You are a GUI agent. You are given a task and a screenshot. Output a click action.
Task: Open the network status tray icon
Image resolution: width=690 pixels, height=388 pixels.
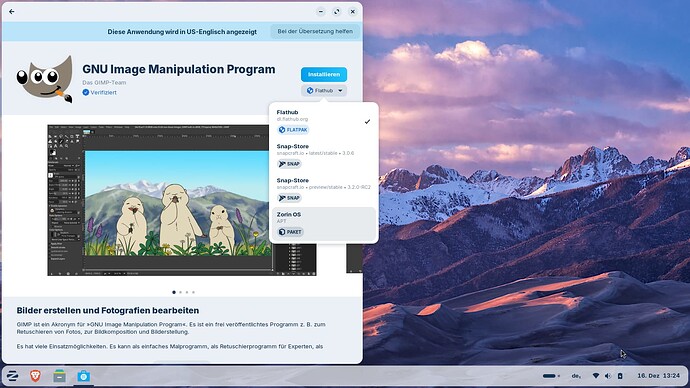[x=596, y=376]
